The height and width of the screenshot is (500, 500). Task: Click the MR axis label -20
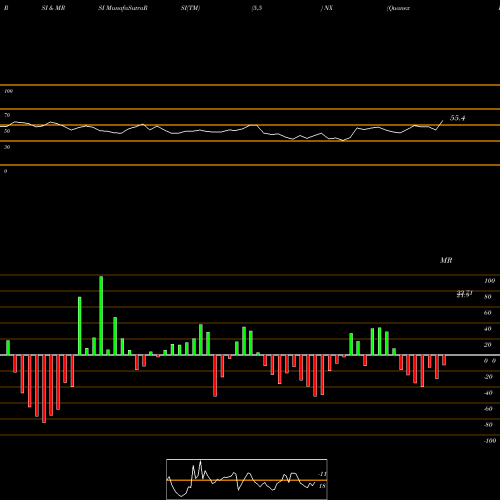[488, 377]
